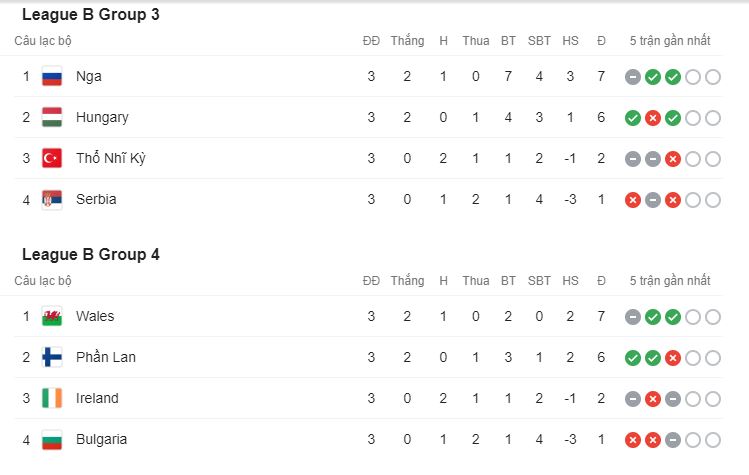Click the Turkey flag icon beside Thổ Nhĩ Kỳ
749x475 pixels.
[52, 159]
